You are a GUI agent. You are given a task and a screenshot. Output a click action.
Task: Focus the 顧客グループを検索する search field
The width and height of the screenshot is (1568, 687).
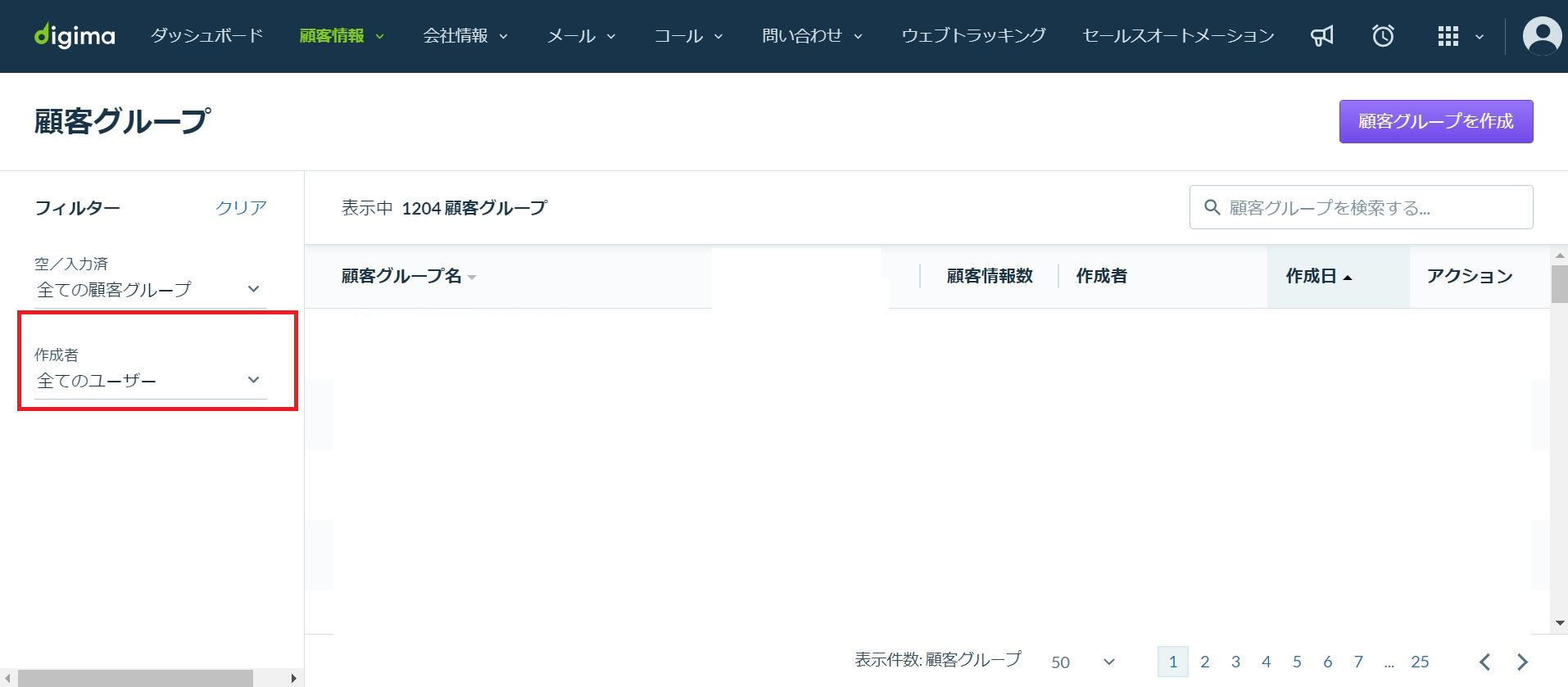(x=1361, y=207)
